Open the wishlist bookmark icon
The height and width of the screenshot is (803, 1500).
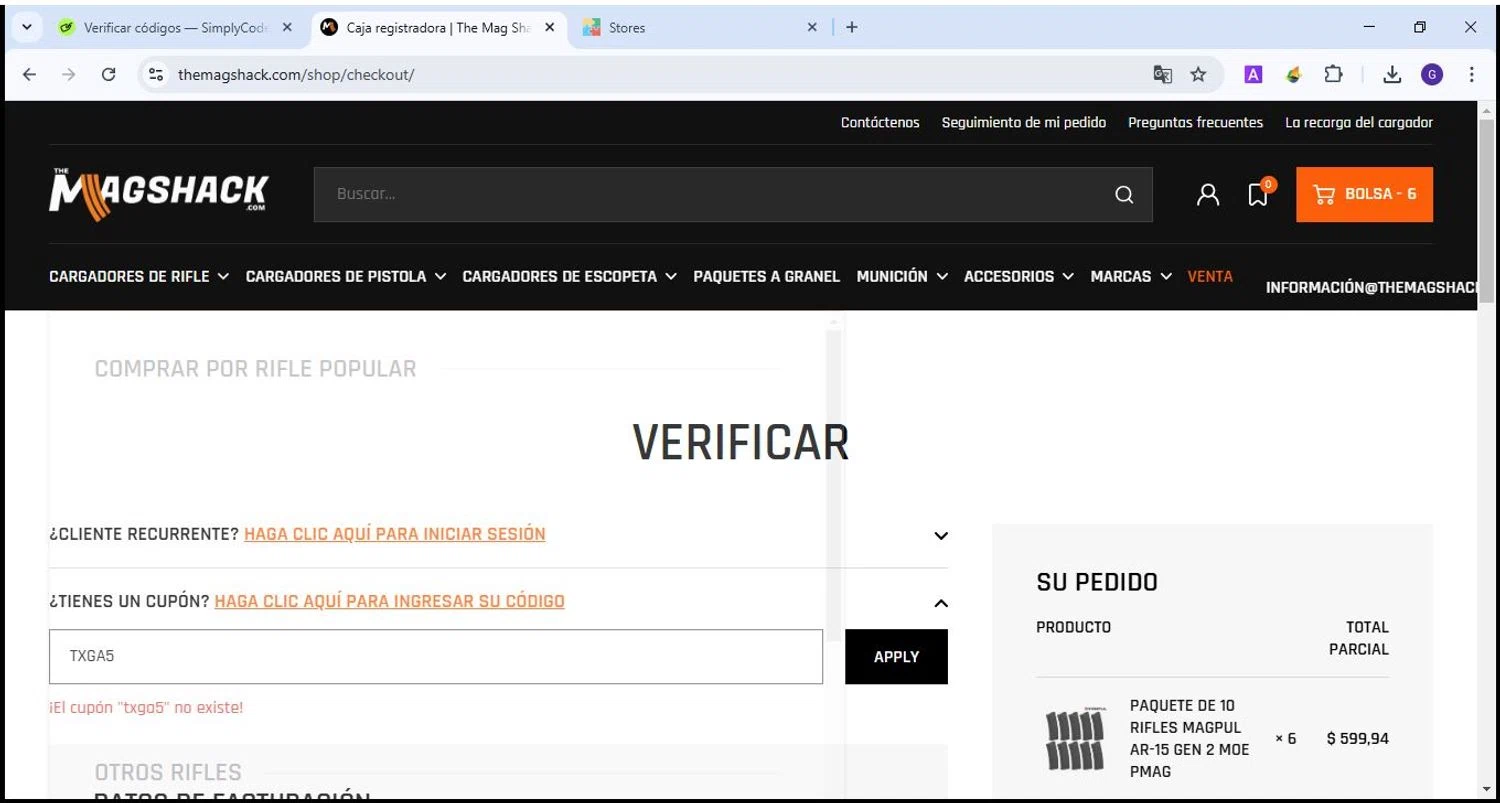(x=1258, y=195)
